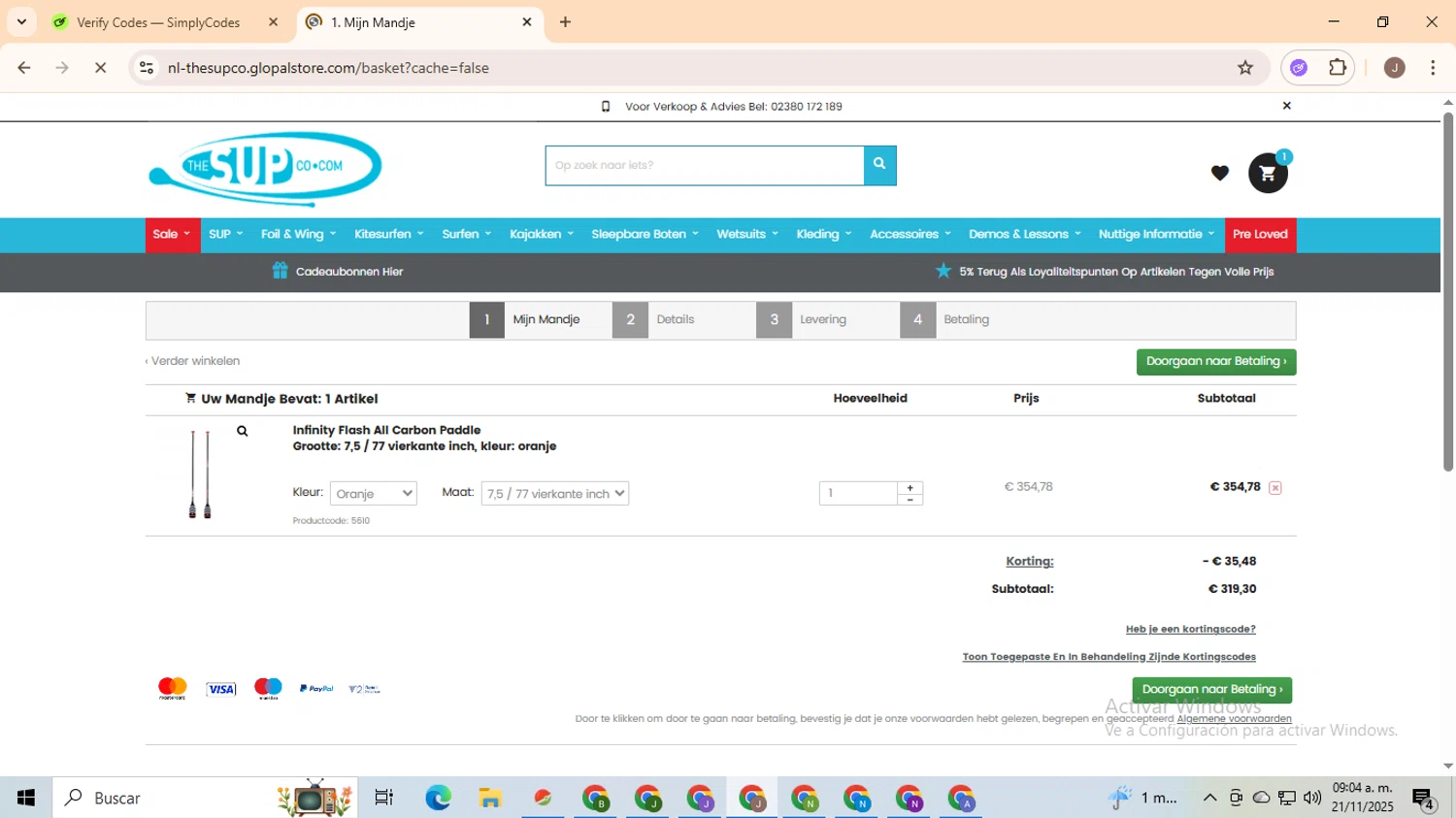Open Chrome three-dot menu
The width and height of the screenshot is (1456, 818).
pyautogui.click(x=1433, y=68)
